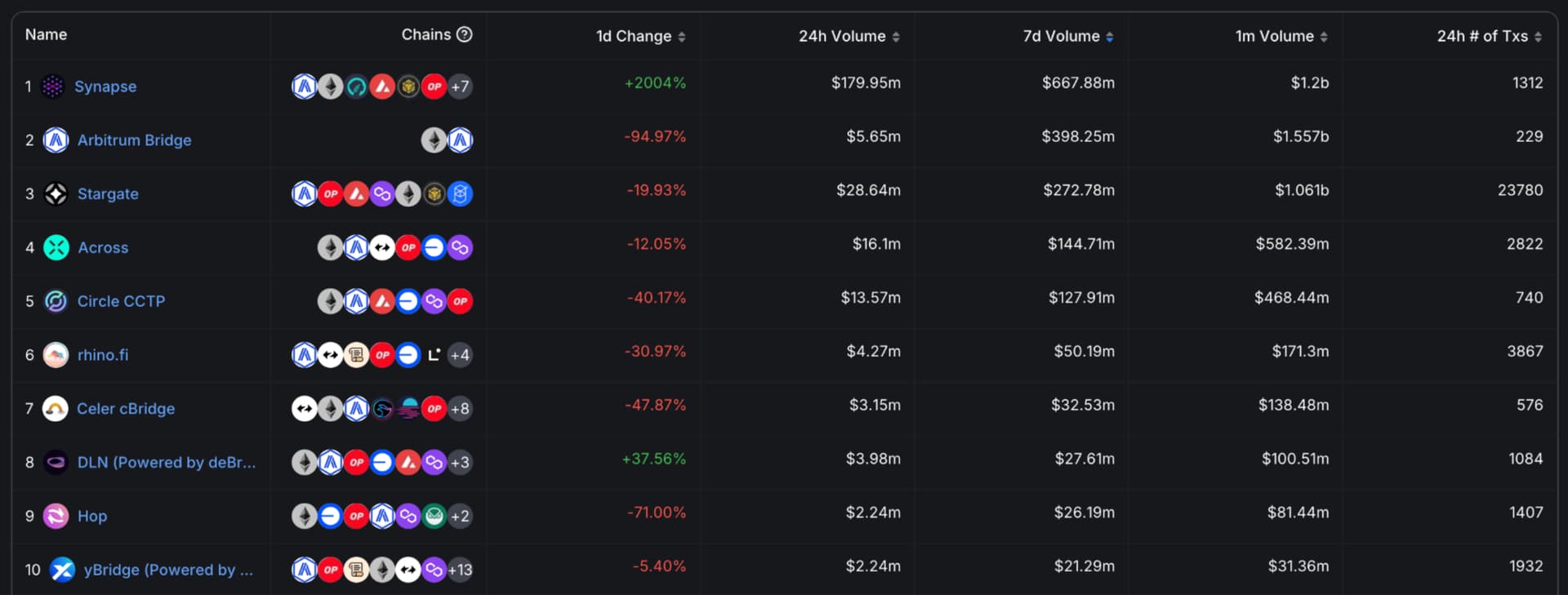This screenshot has width=1568, height=595.
Task: Open the Arbitrum Bridge link
Action: (x=134, y=140)
